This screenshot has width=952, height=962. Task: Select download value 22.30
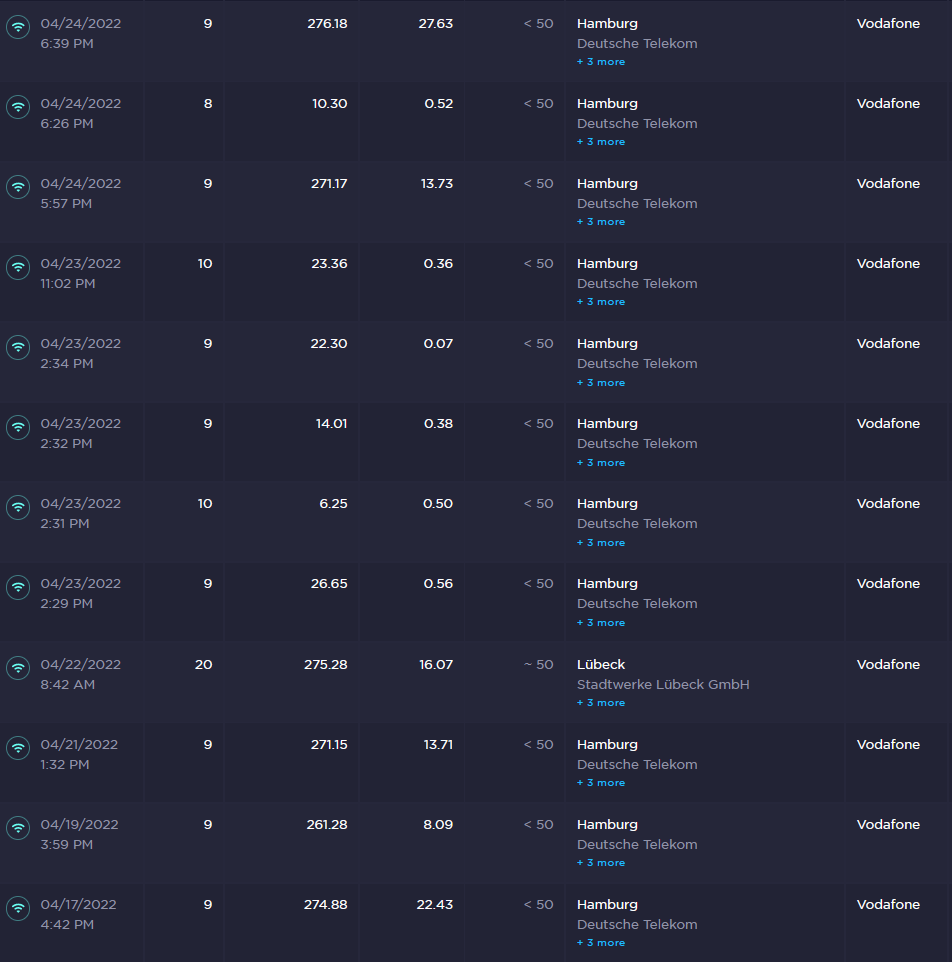(x=329, y=344)
